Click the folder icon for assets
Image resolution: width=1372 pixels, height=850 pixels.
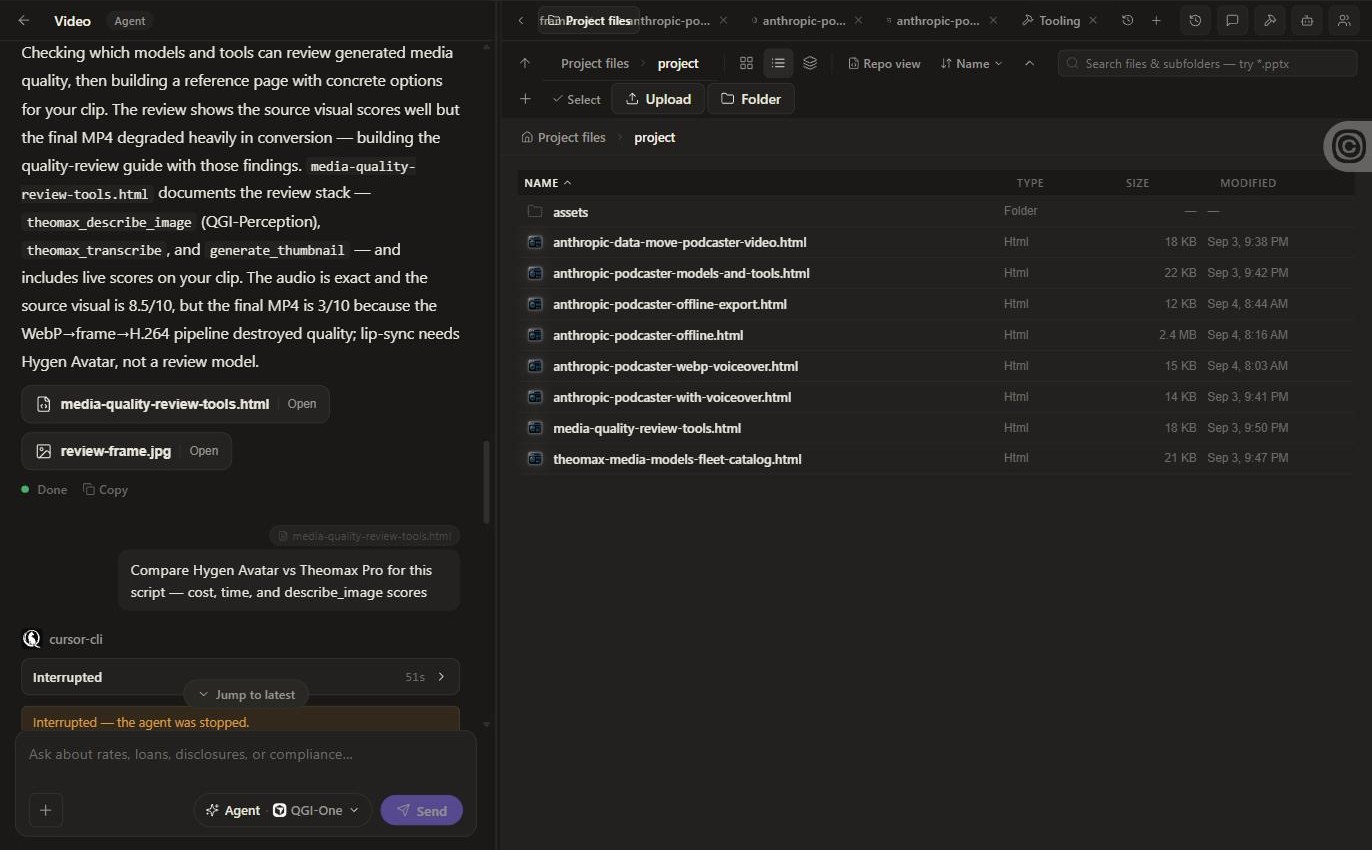pos(535,211)
